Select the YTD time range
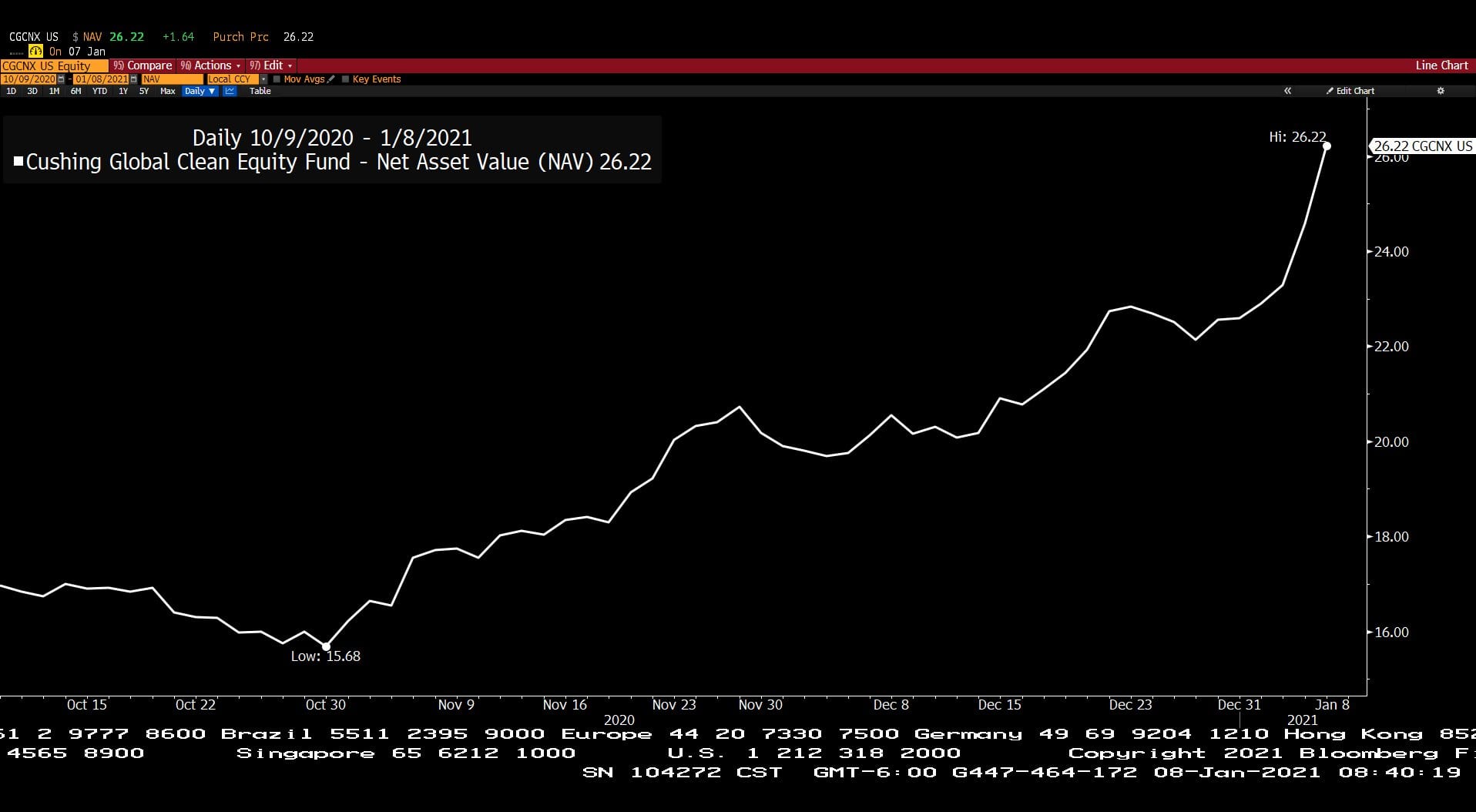Screen dimensions: 1476x812 point(99,91)
